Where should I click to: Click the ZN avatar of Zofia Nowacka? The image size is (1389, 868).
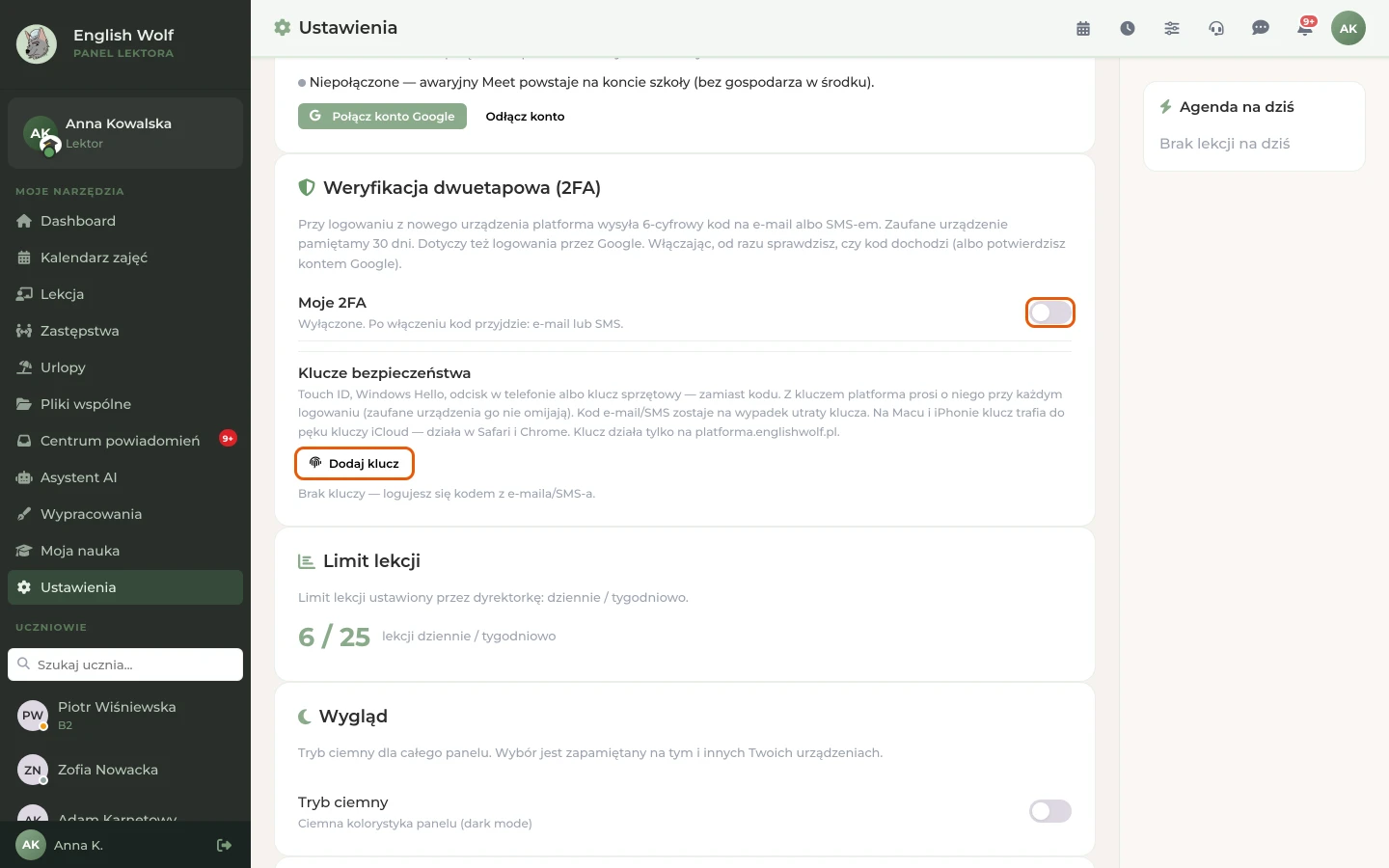click(33, 770)
